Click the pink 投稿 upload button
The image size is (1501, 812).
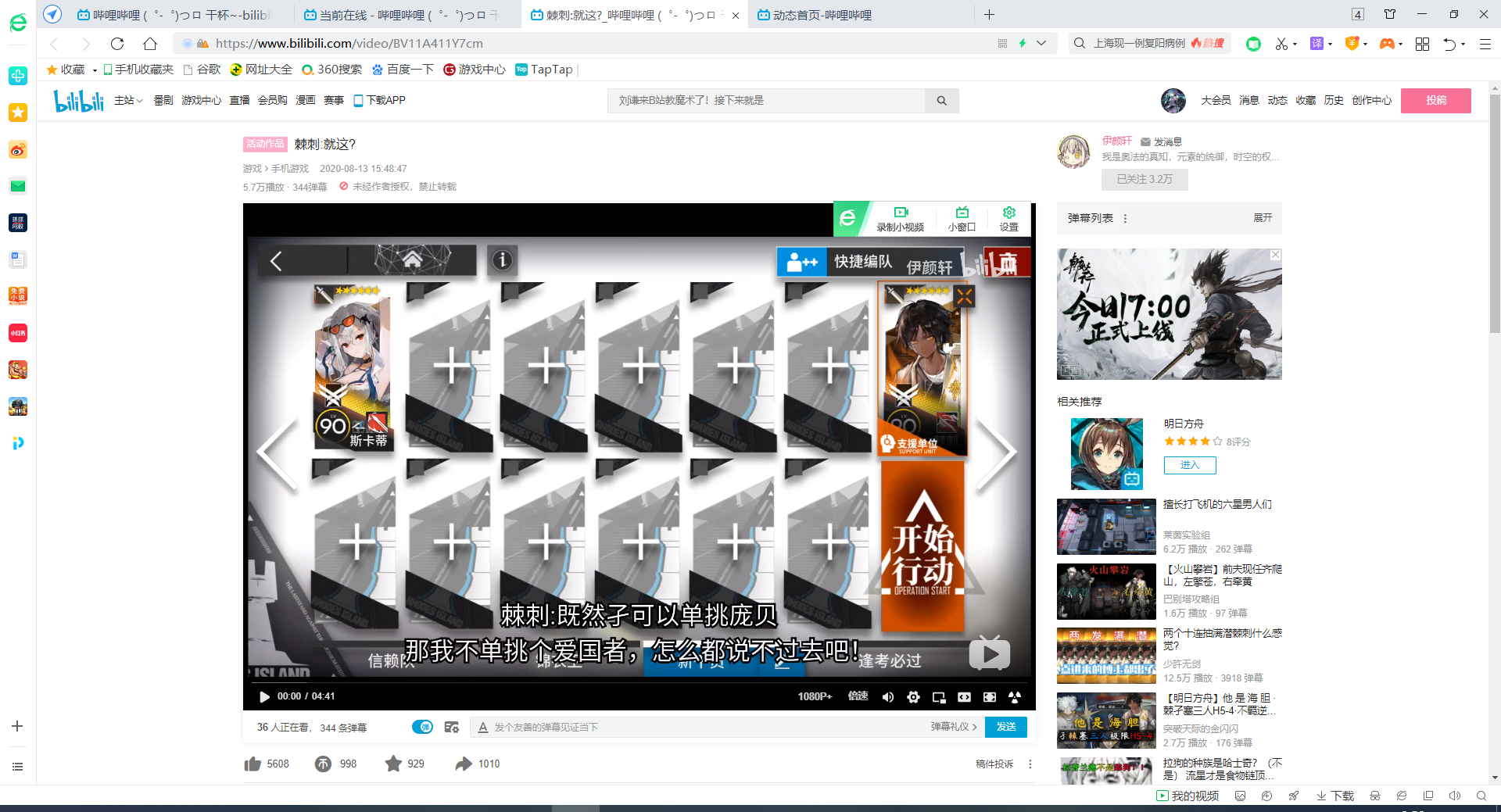(1435, 100)
